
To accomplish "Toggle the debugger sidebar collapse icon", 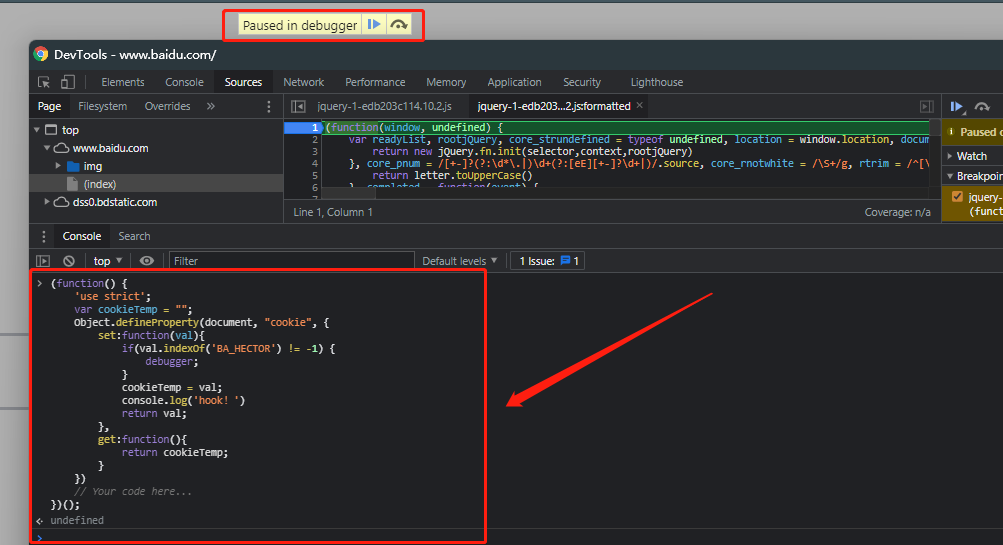I will pyautogui.click(x=926, y=106).
